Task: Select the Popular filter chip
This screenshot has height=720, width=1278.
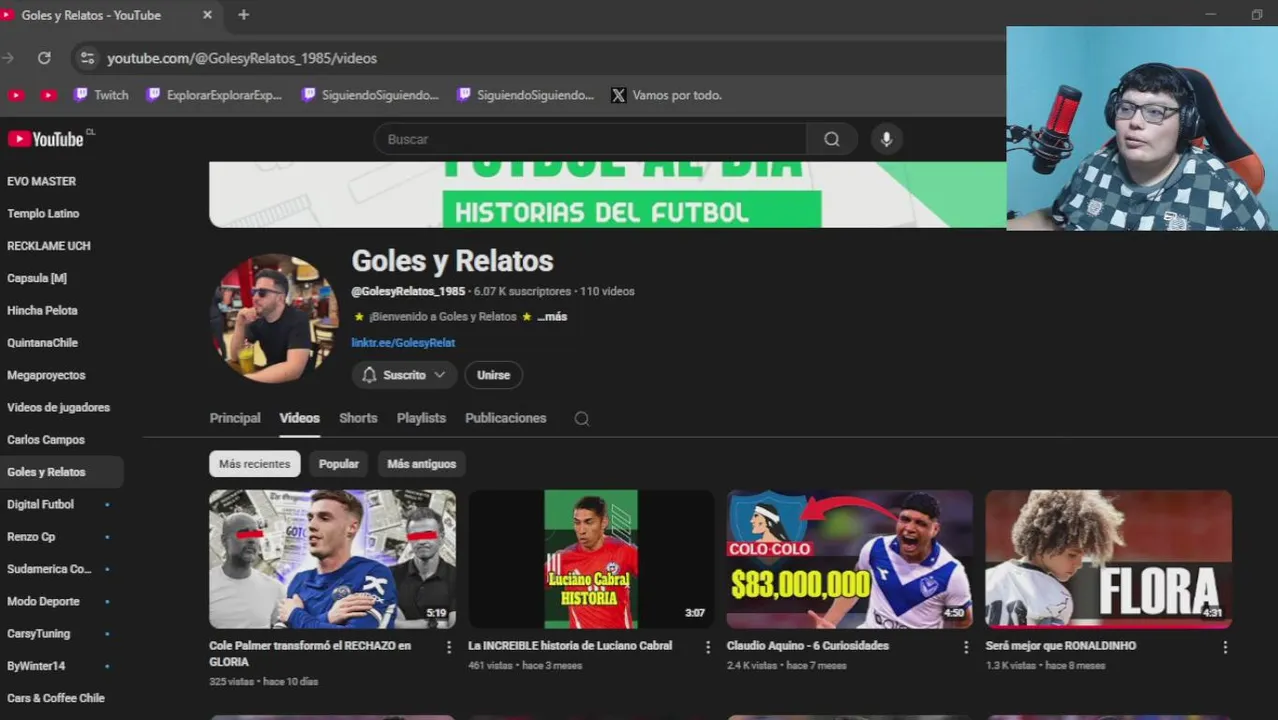Action: coord(339,464)
